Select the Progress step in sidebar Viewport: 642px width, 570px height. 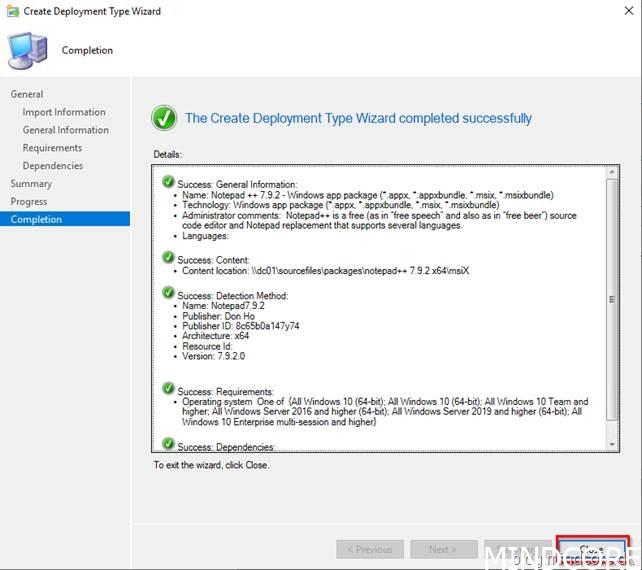click(29, 202)
